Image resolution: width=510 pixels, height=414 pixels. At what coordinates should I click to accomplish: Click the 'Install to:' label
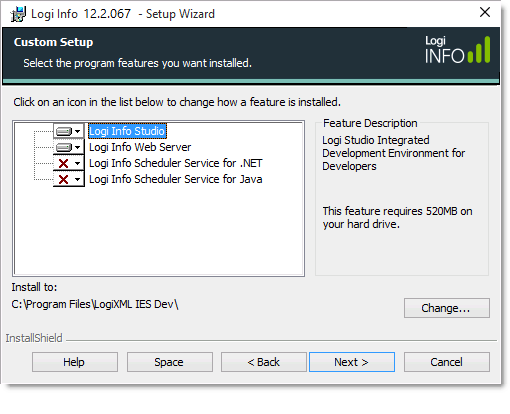pyautogui.click(x=34, y=287)
